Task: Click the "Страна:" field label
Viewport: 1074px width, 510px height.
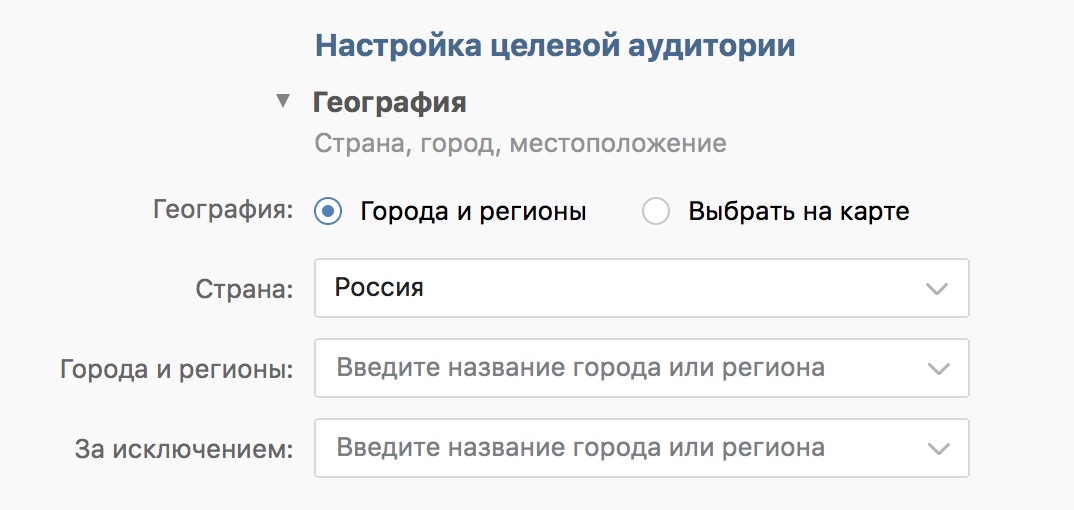Action: coord(244,289)
